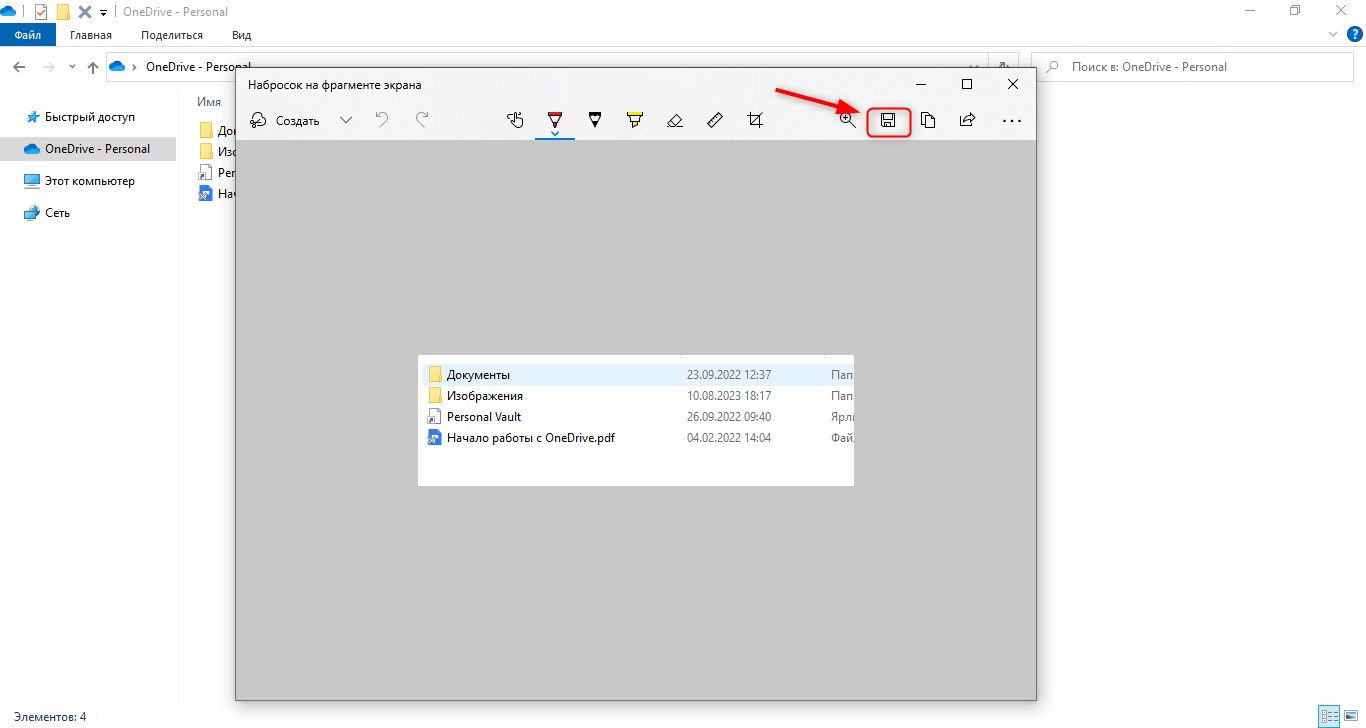Select the touch writing tool
This screenshot has width=1366, height=728.
(x=515, y=120)
